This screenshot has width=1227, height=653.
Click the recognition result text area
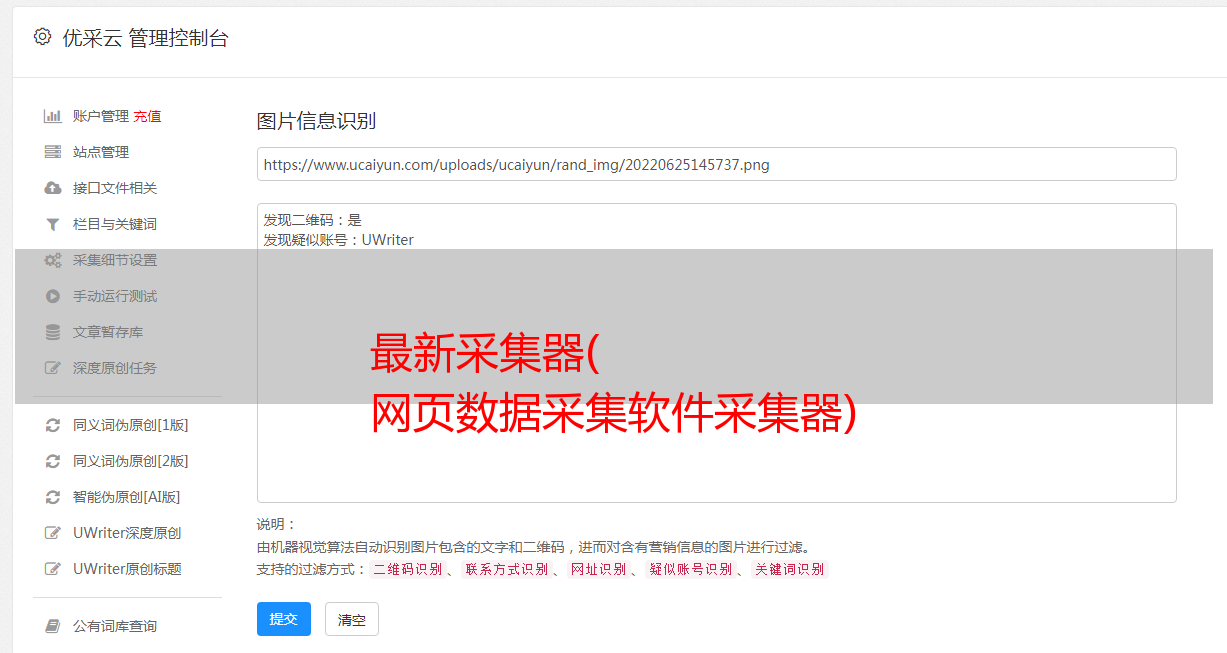point(716,353)
